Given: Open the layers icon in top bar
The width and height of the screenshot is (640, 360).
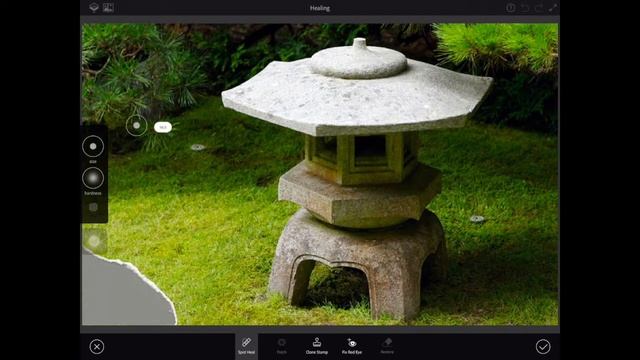Looking at the screenshot, I should click(94, 8).
